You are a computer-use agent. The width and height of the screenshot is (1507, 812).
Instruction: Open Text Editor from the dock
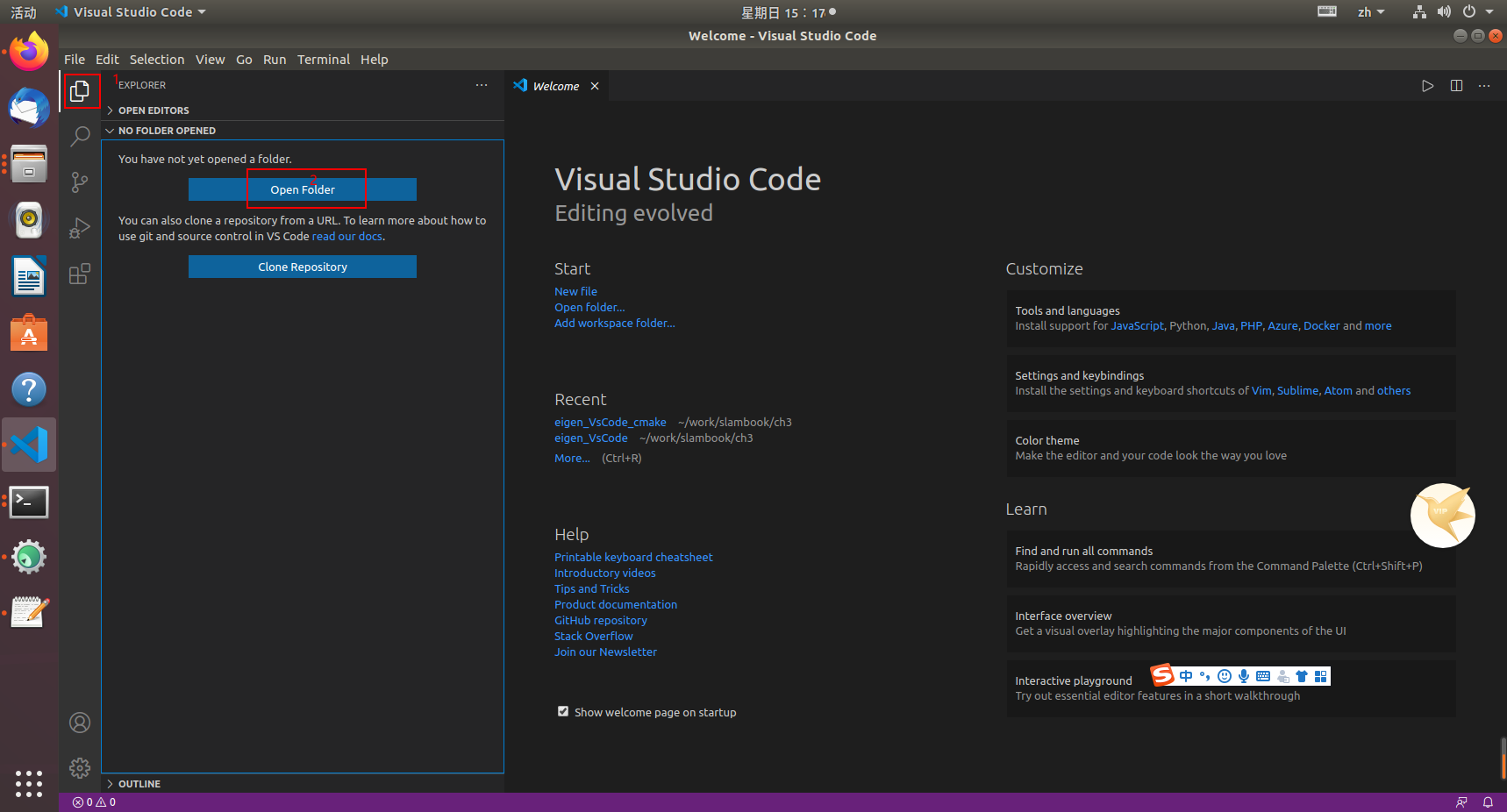tap(29, 613)
